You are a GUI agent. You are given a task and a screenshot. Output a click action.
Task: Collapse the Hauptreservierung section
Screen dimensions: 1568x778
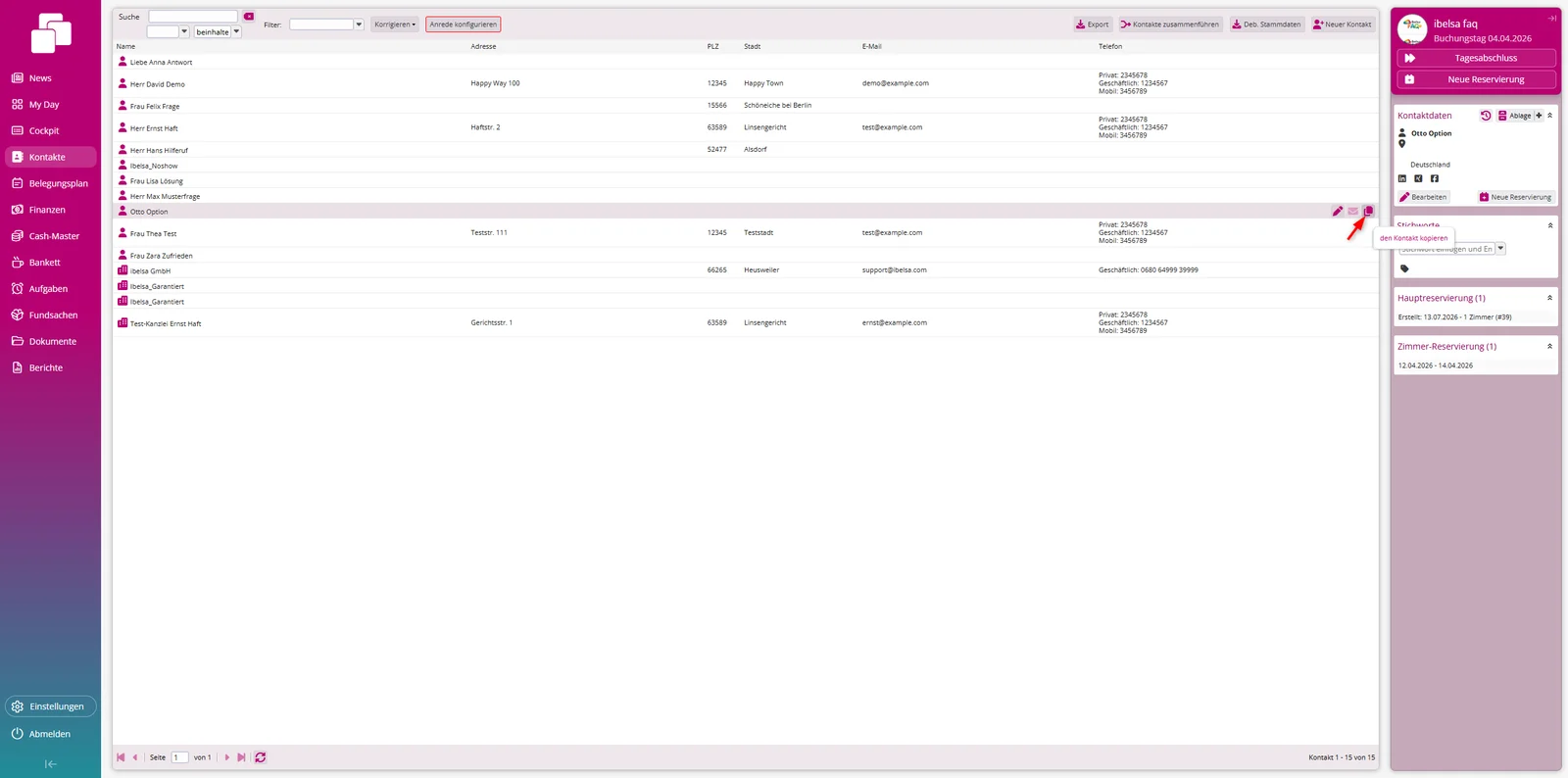pyautogui.click(x=1550, y=298)
